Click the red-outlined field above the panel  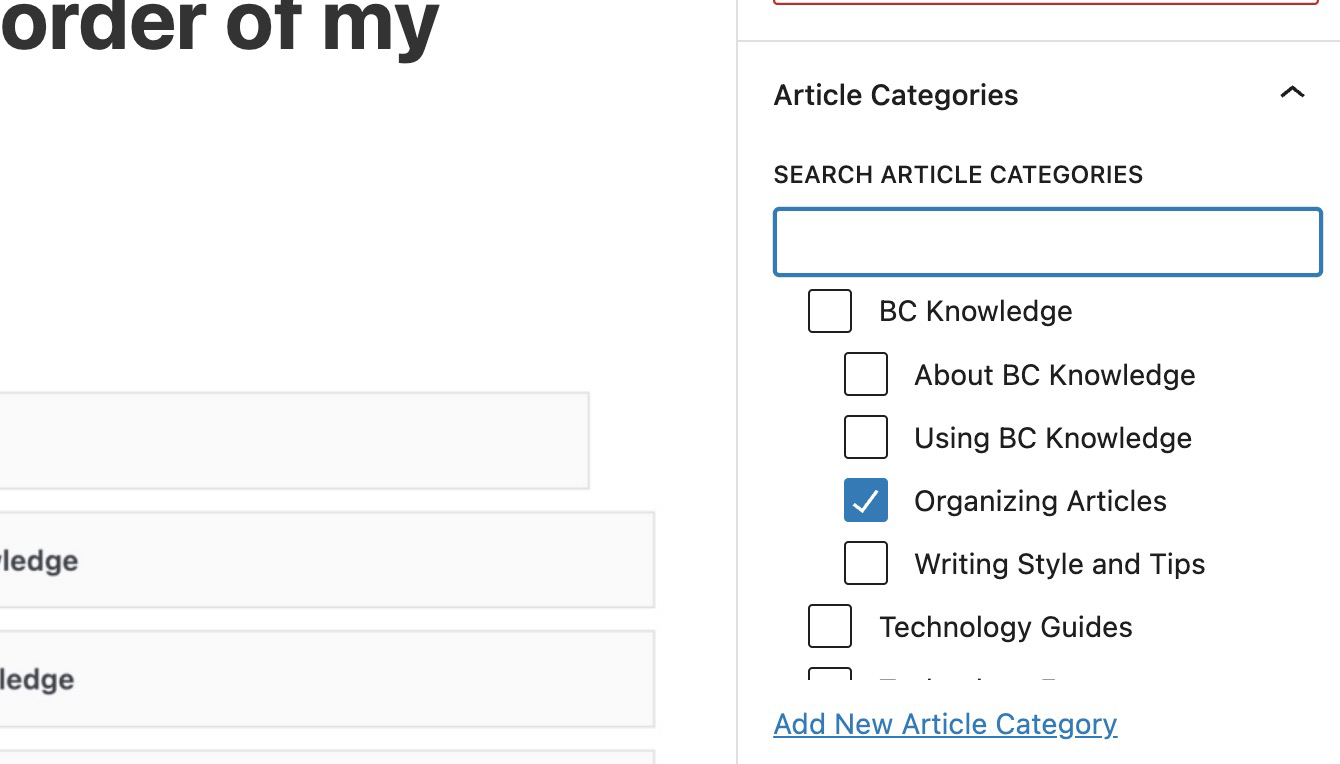click(1047, 3)
